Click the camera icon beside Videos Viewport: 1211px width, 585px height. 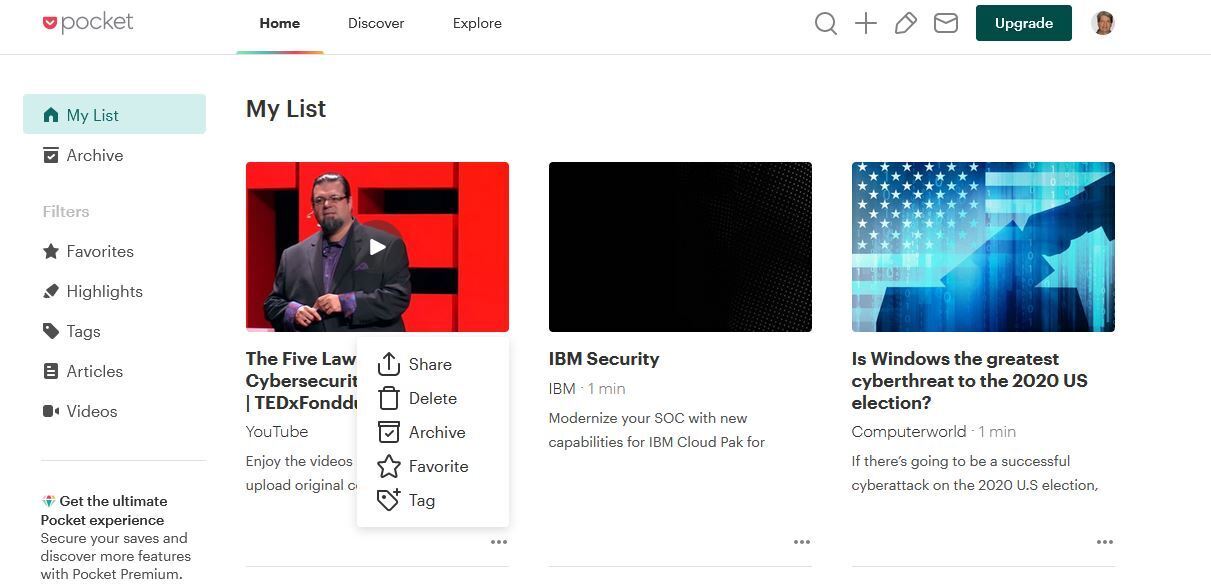point(51,411)
